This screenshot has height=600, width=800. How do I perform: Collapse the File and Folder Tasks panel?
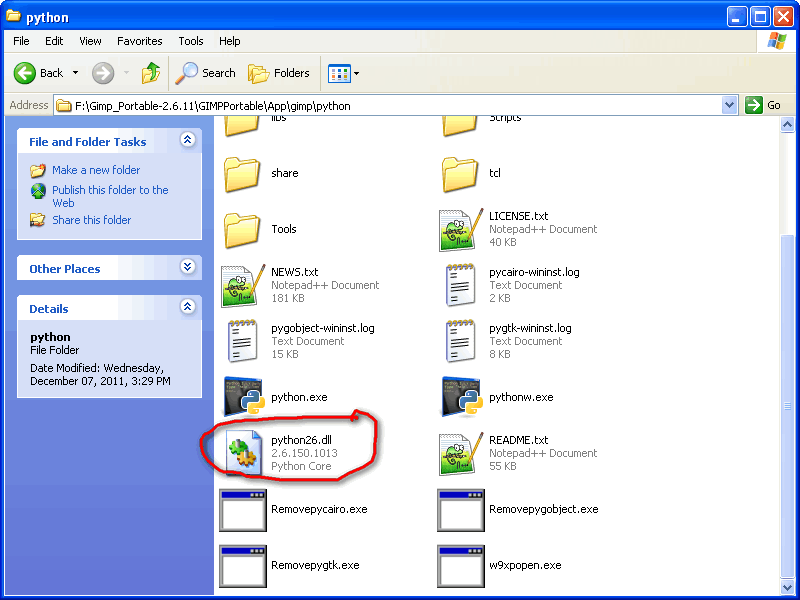point(188,140)
